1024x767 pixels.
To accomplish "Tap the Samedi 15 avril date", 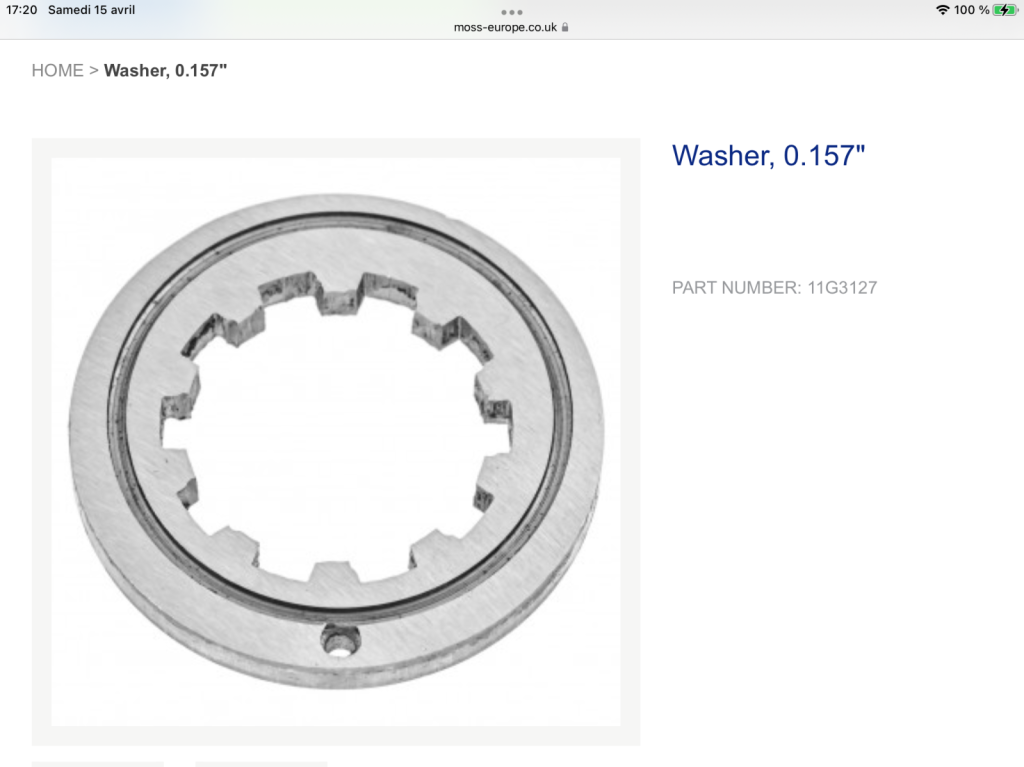I will (x=91, y=10).
